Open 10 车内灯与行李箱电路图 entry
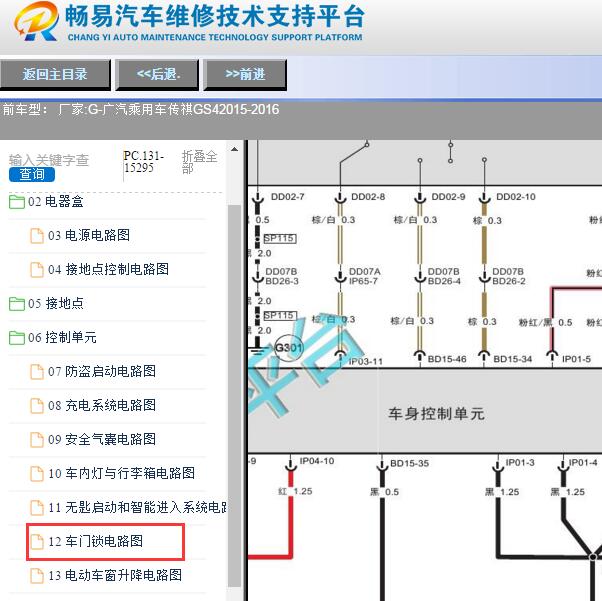Viewport: 602px width, 601px height. click(121, 473)
